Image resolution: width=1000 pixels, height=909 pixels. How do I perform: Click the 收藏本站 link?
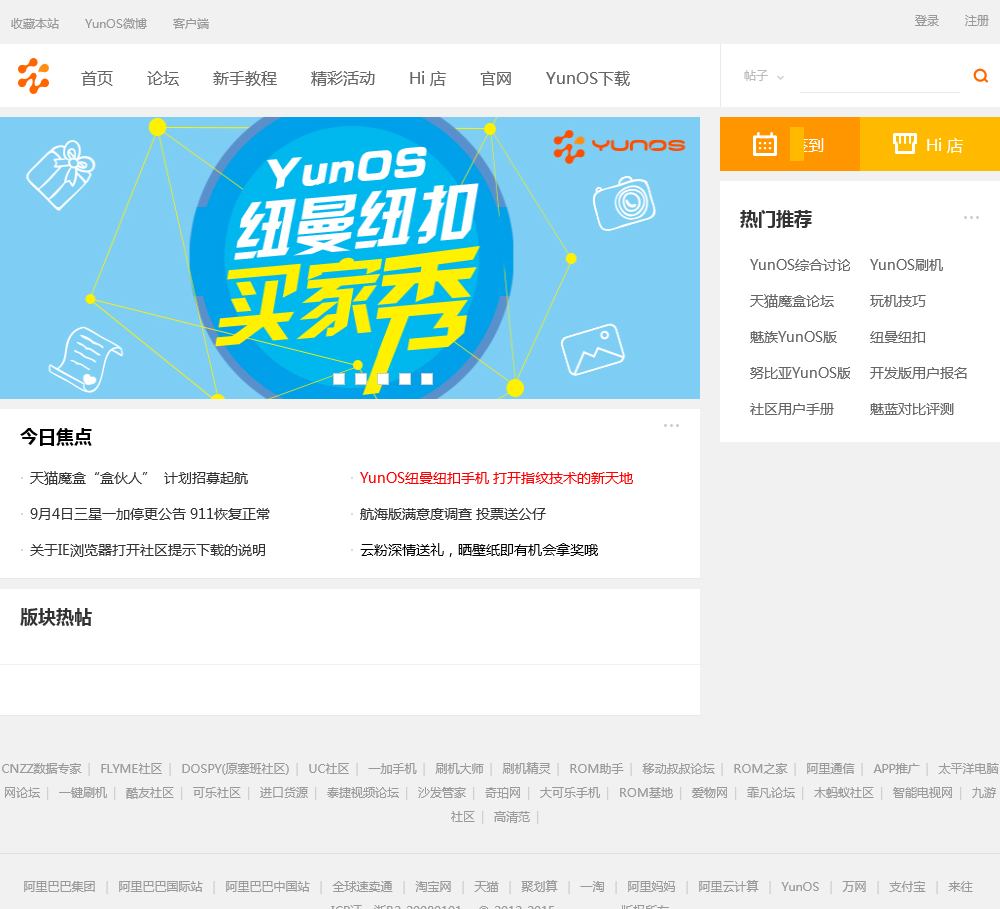[35, 24]
